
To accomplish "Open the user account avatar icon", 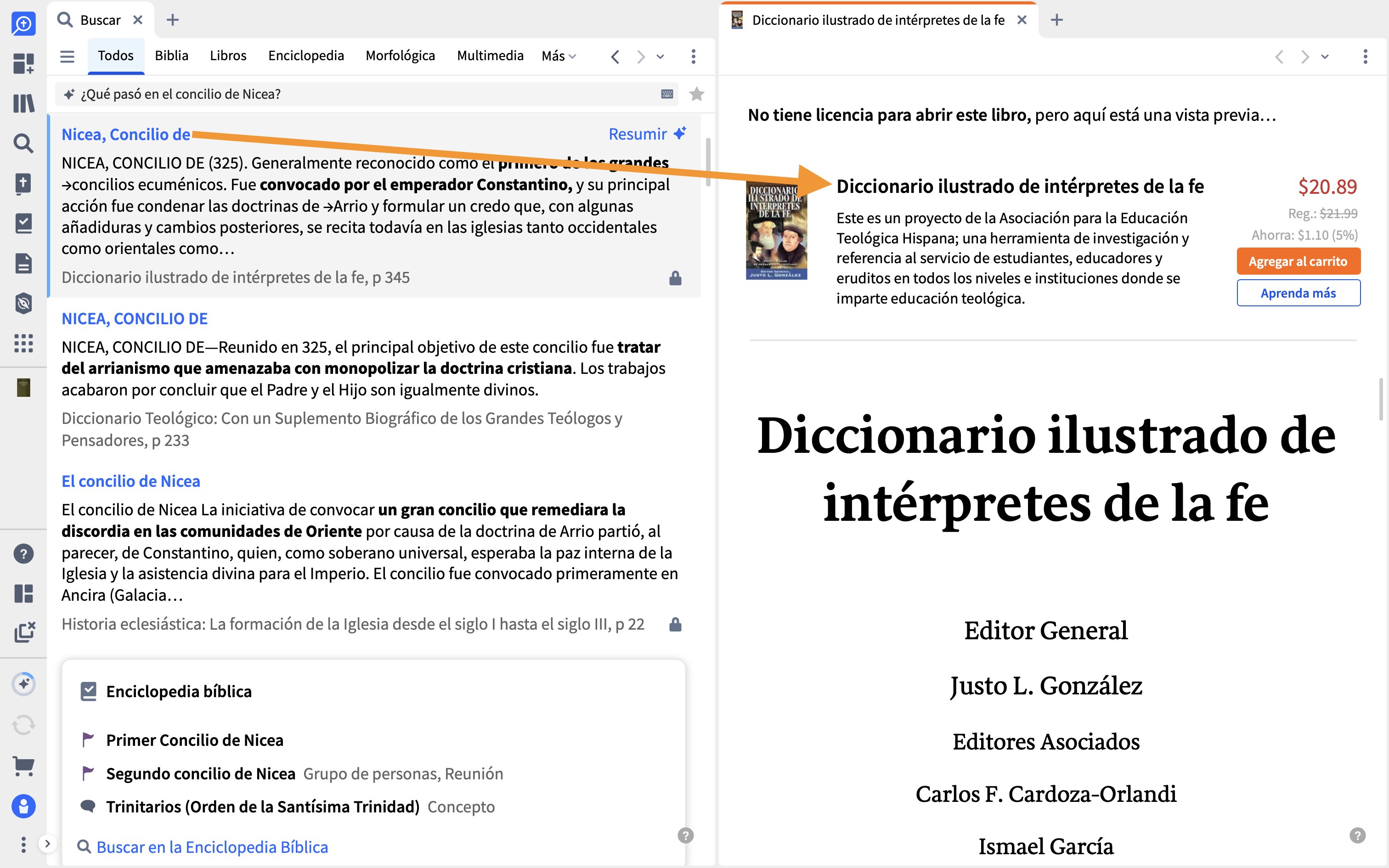I will pos(23,806).
